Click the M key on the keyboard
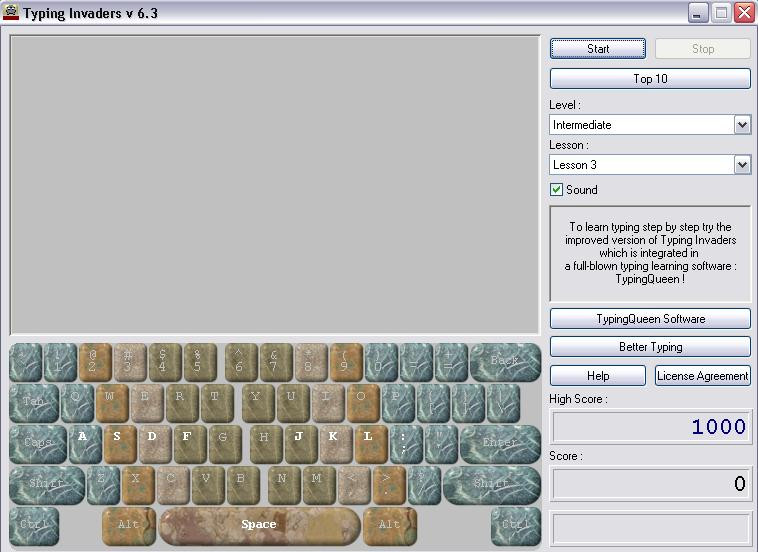This screenshot has width=758, height=552. point(319,485)
